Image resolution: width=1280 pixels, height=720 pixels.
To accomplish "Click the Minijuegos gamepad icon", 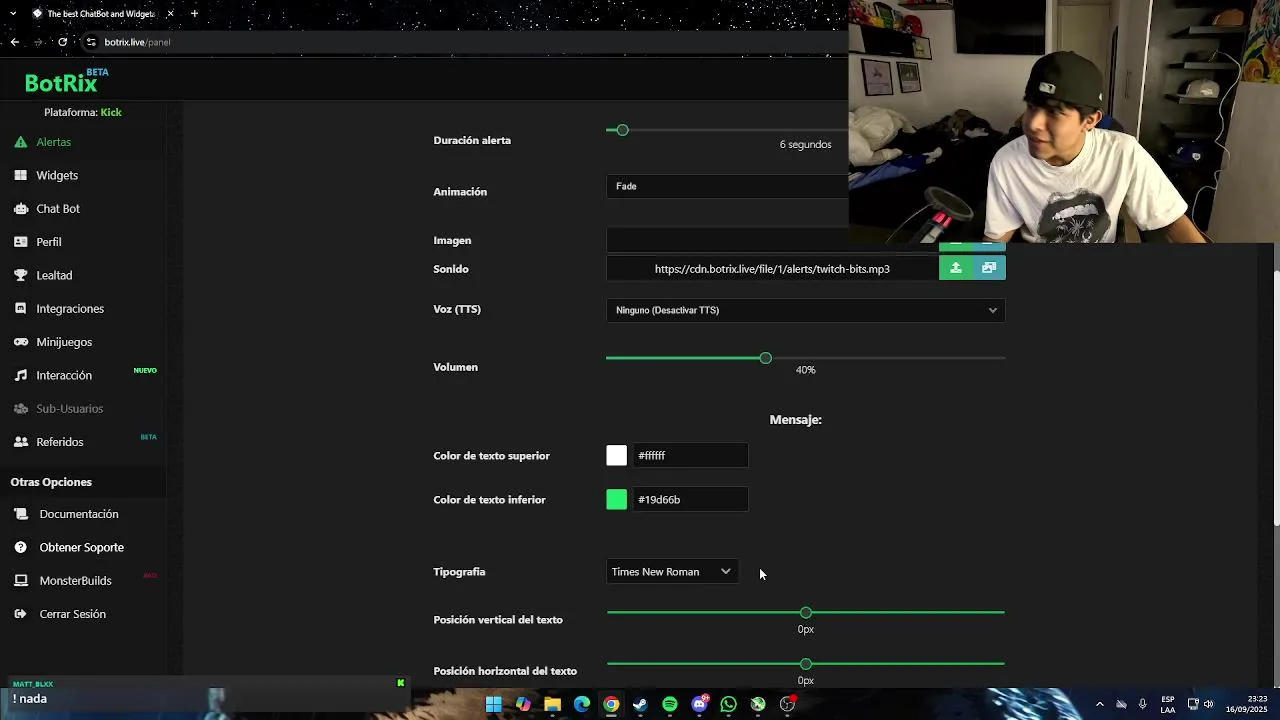I will coord(20,342).
